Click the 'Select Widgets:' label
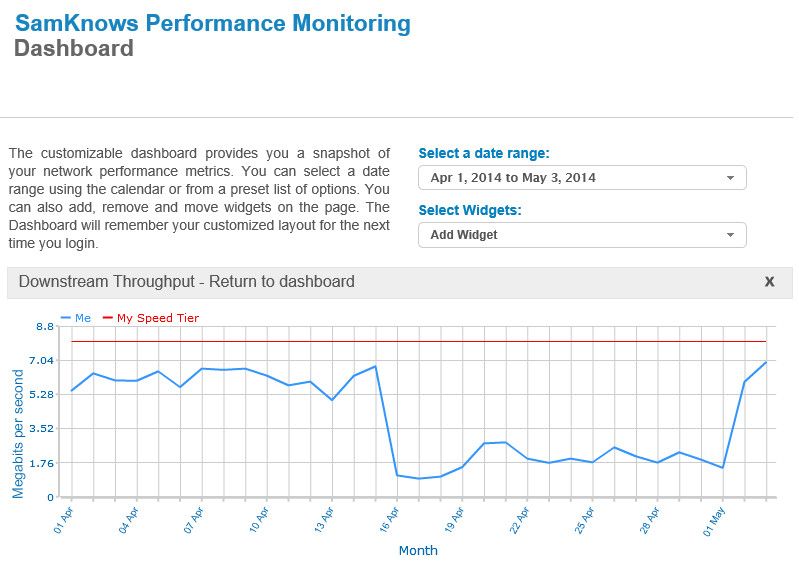This screenshot has width=799, height=569. click(470, 210)
